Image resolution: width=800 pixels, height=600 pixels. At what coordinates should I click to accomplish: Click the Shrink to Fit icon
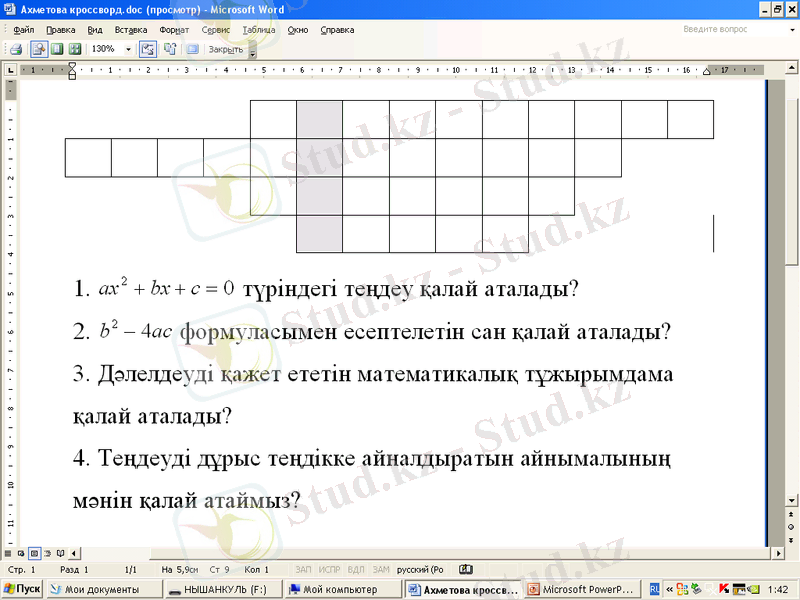[167, 48]
